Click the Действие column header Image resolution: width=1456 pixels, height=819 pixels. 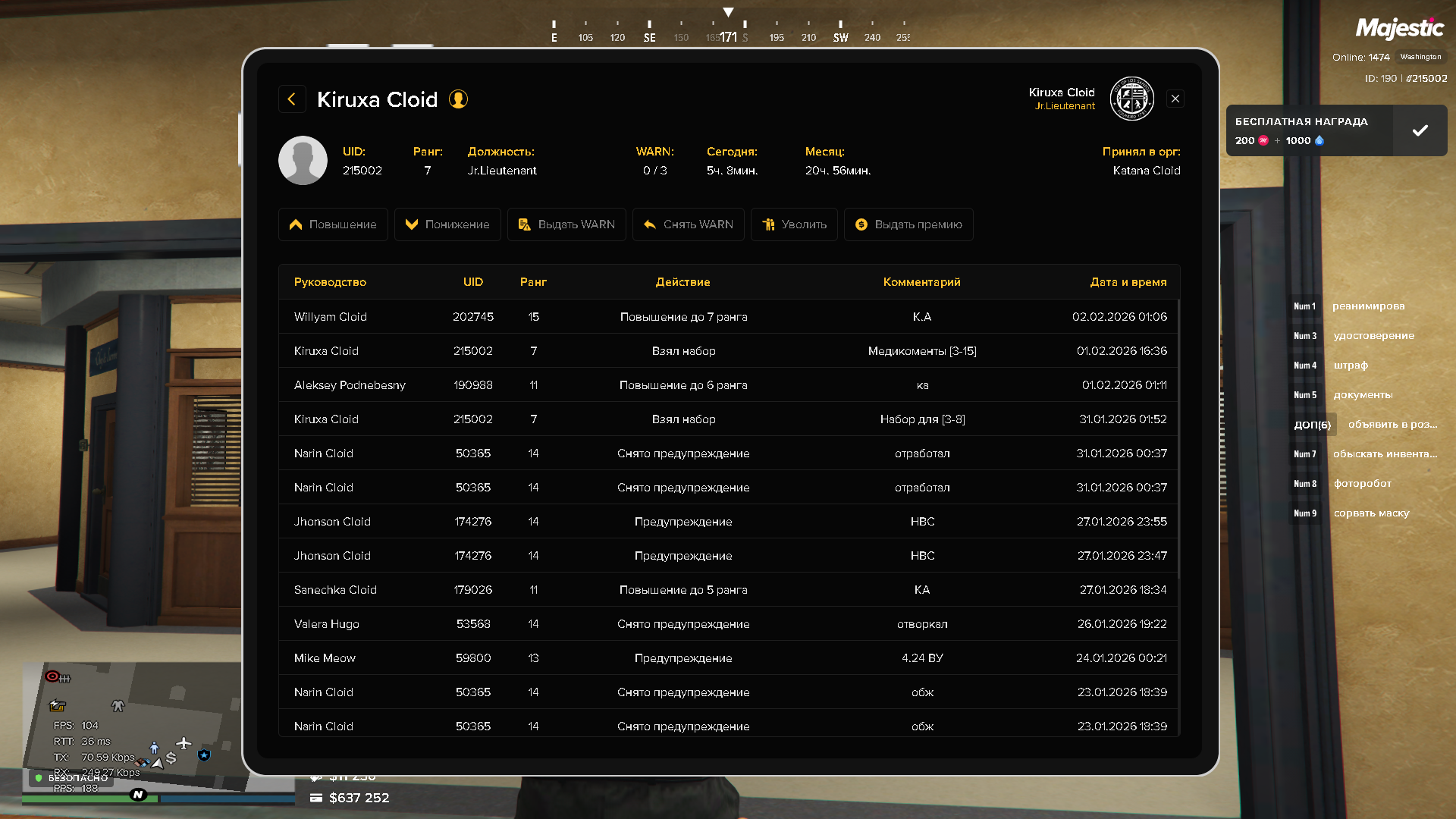(682, 282)
